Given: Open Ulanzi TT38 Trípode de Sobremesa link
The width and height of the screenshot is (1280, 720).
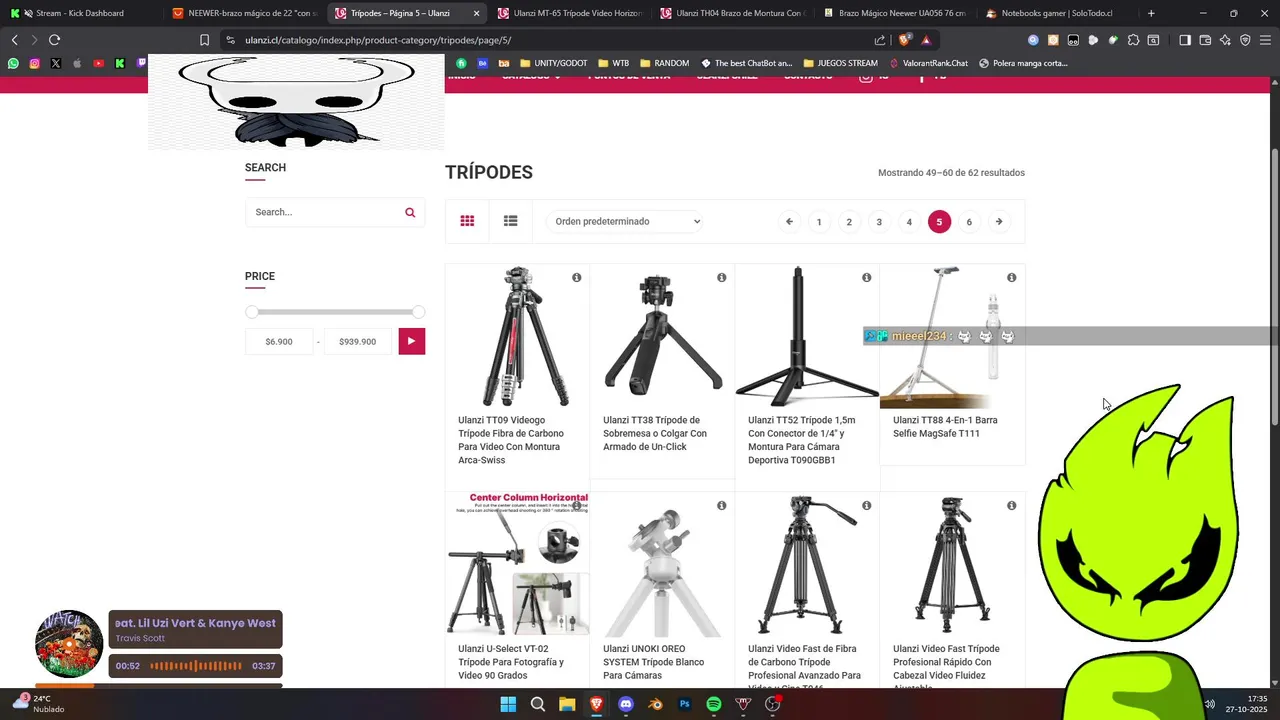Looking at the screenshot, I should coord(656,434).
